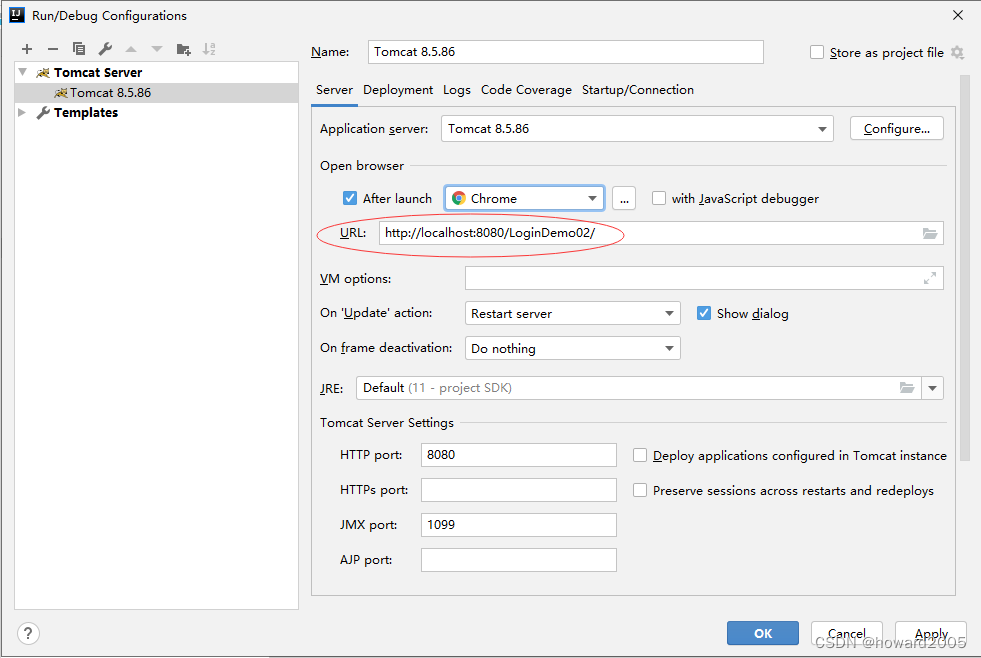Move configuration up arrow

point(131,49)
